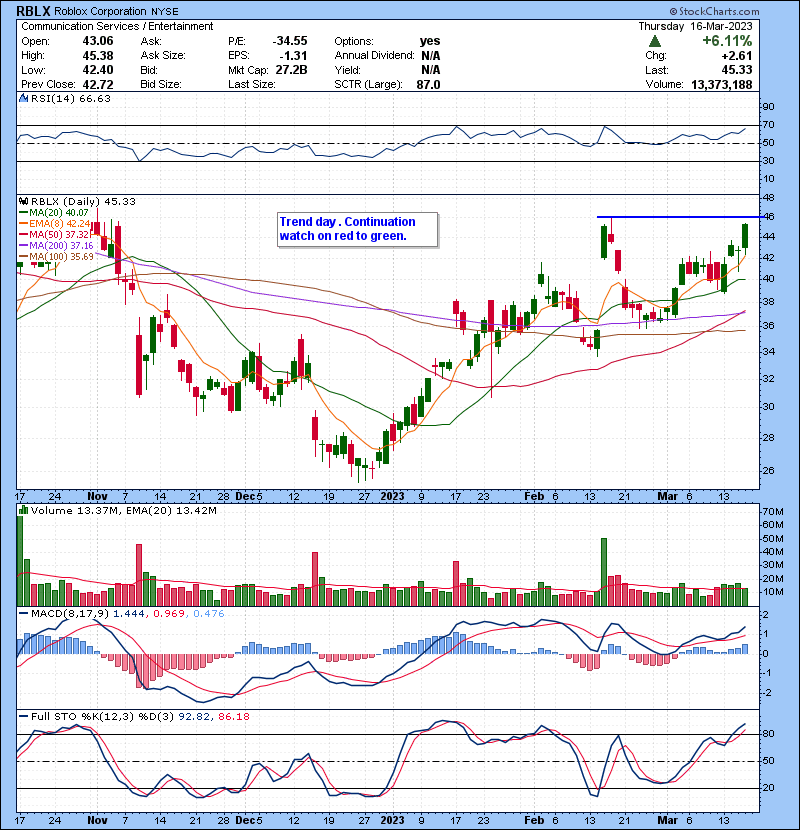
Task: Click the MA(200) 37.16 legend entry
Action: (x=56, y=246)
